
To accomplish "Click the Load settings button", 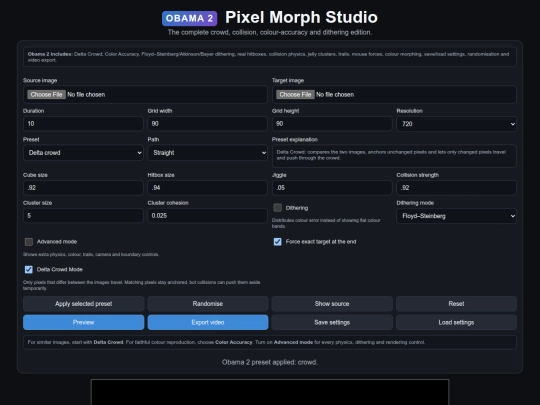I will (x=456, y=322).
